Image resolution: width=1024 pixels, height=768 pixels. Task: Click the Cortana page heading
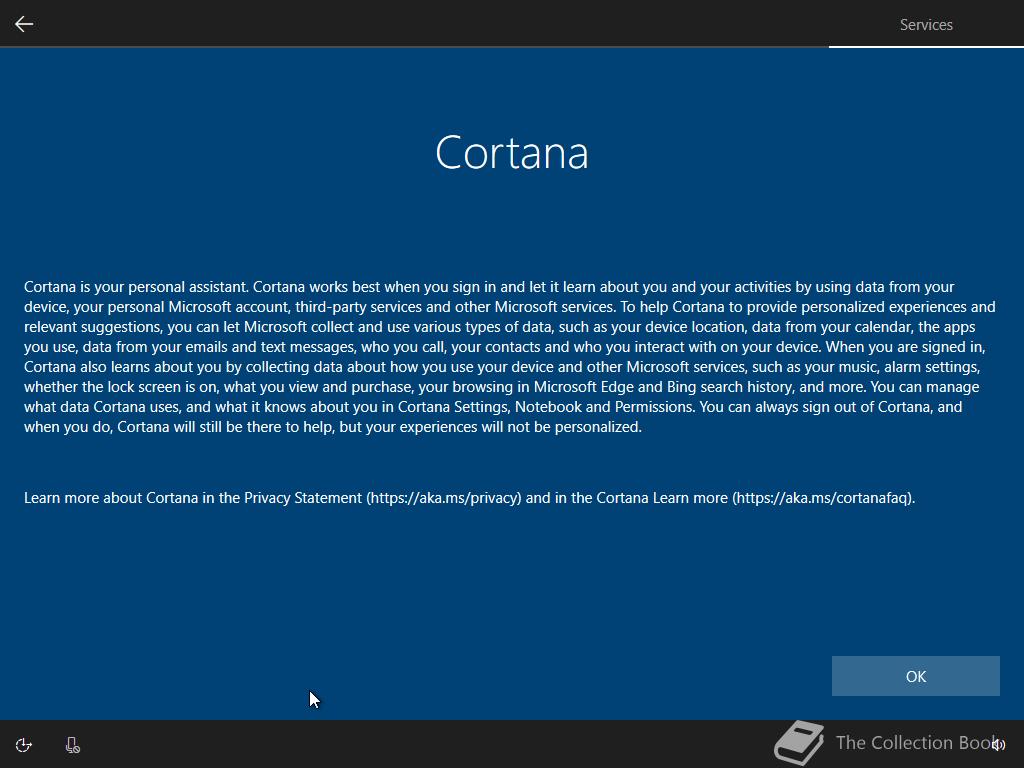512,153
